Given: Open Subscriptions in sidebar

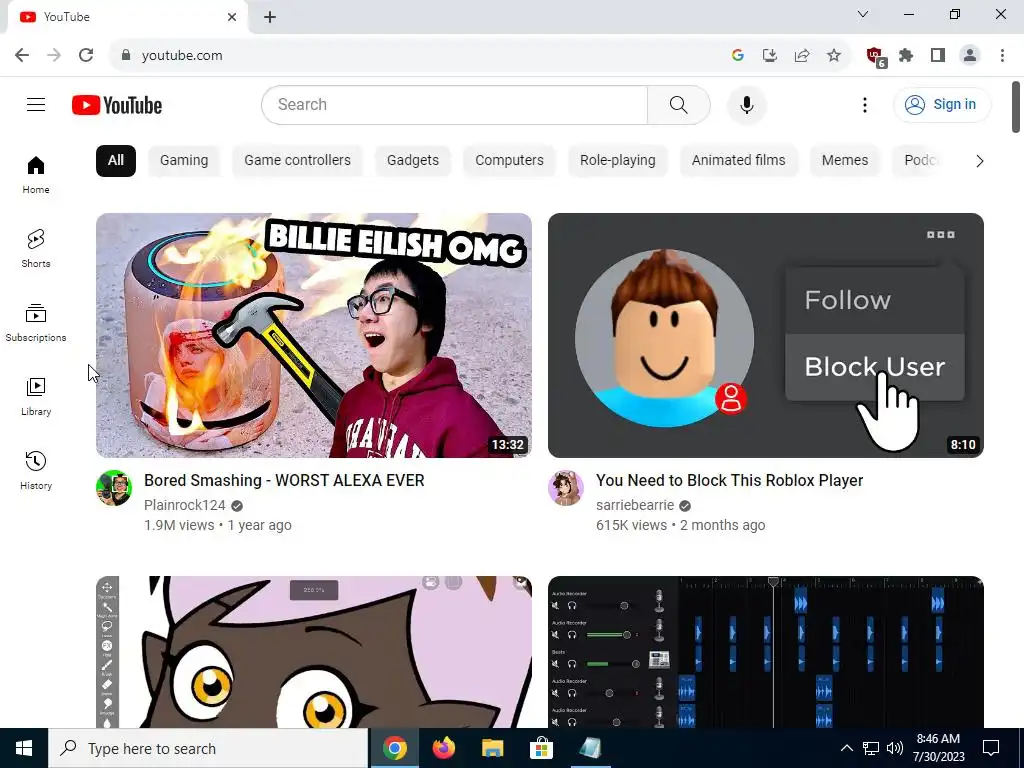Looking at the screenshot, I should click(36, 323).
